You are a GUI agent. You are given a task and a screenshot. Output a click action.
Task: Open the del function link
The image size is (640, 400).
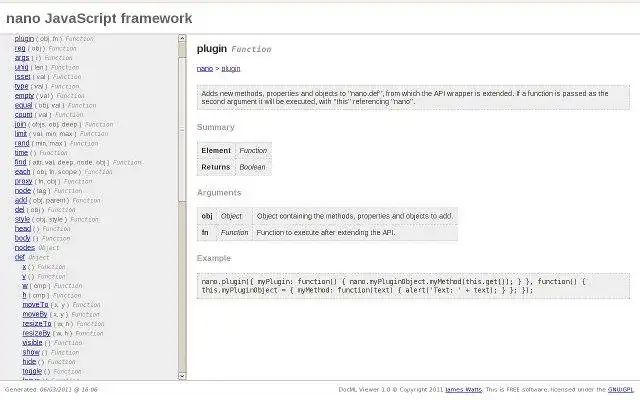click(x=20, y=209)
